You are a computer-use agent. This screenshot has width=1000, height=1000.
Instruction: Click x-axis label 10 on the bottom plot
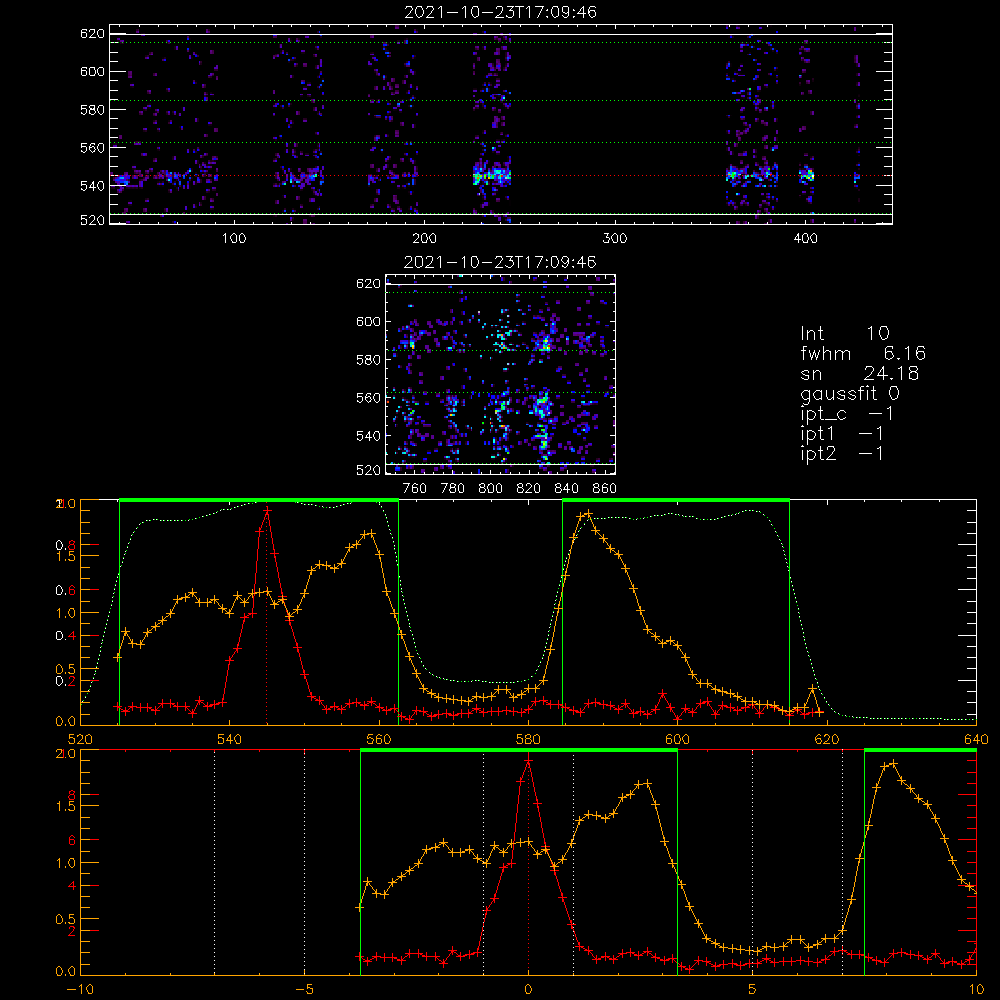(x=976, y=989)
